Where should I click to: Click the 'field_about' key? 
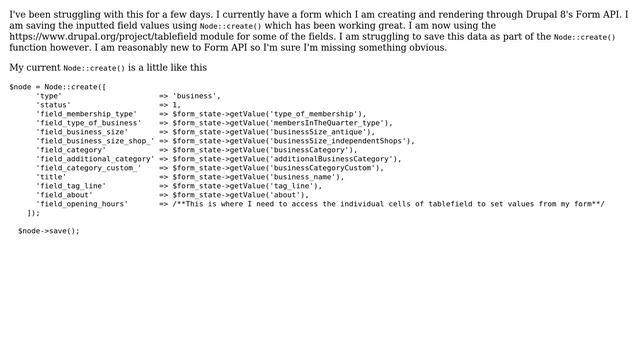pos(64,195)
